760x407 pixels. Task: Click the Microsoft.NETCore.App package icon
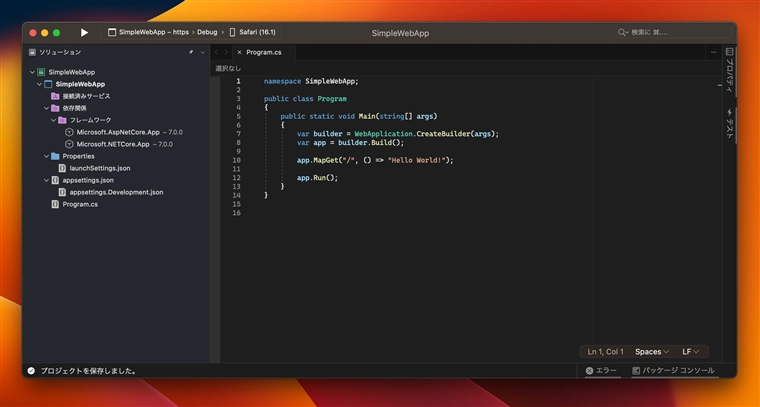[69, 144]
